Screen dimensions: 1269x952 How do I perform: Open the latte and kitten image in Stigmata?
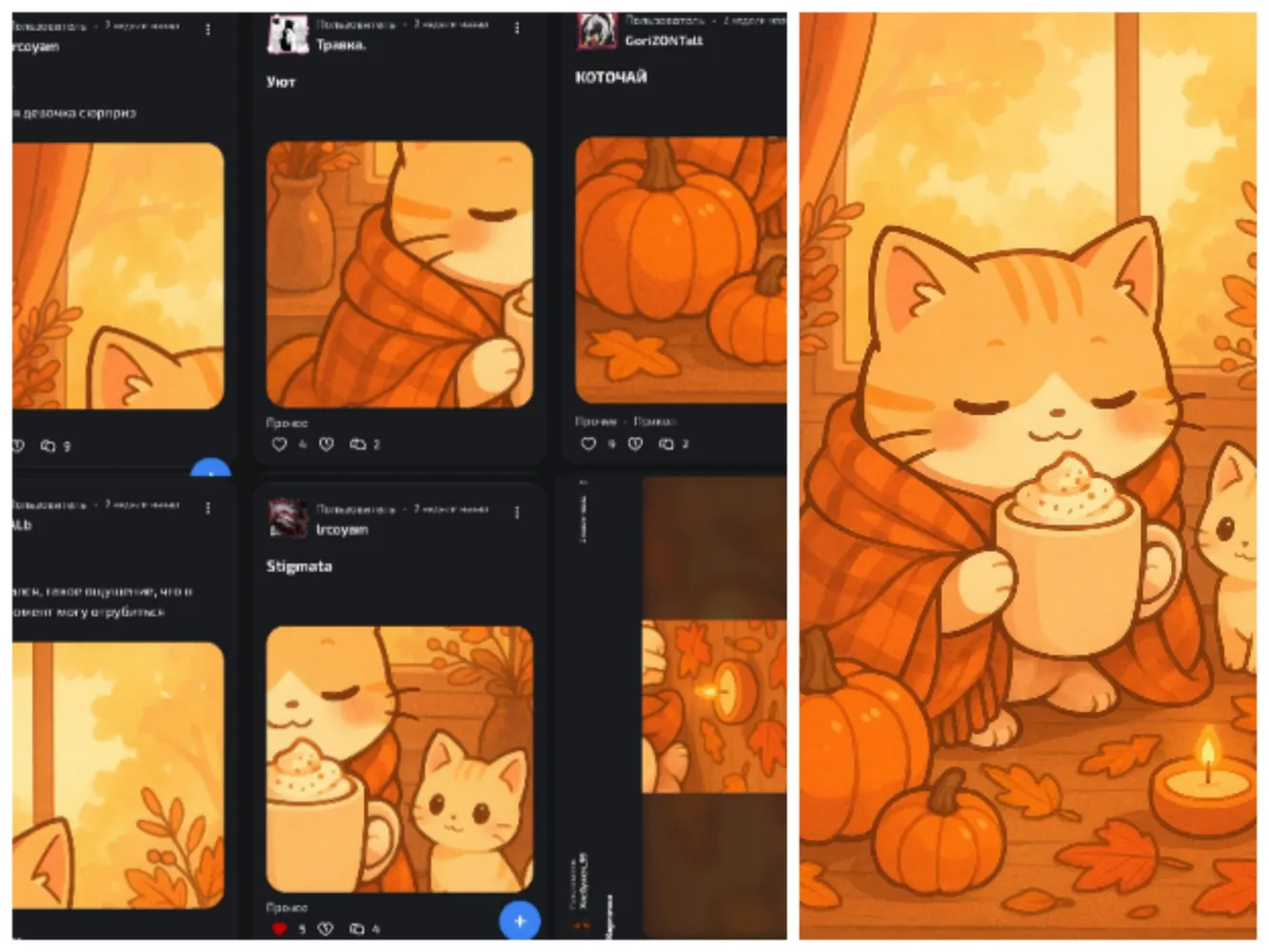coord(400,759)
